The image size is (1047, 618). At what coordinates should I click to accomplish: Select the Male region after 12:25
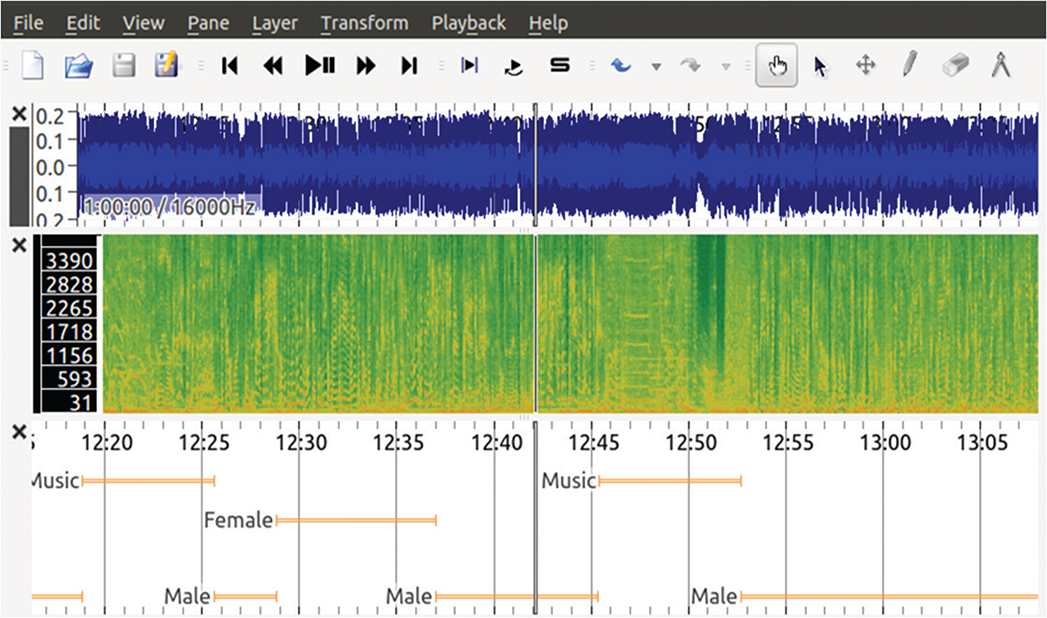click(246, 596)
